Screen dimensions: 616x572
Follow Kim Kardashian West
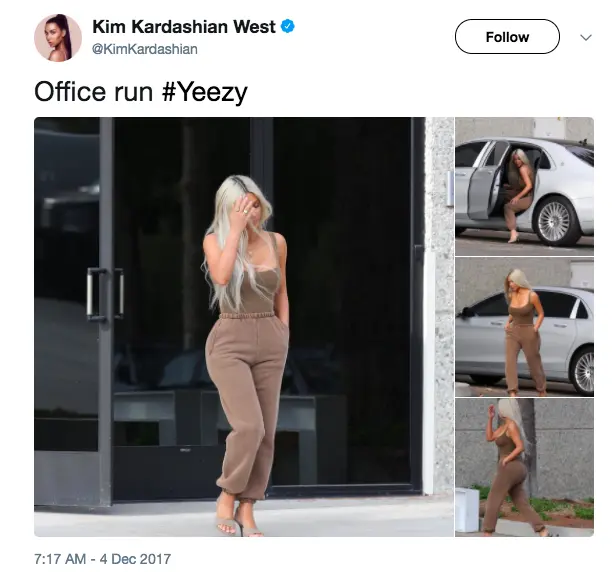(507, 37)
